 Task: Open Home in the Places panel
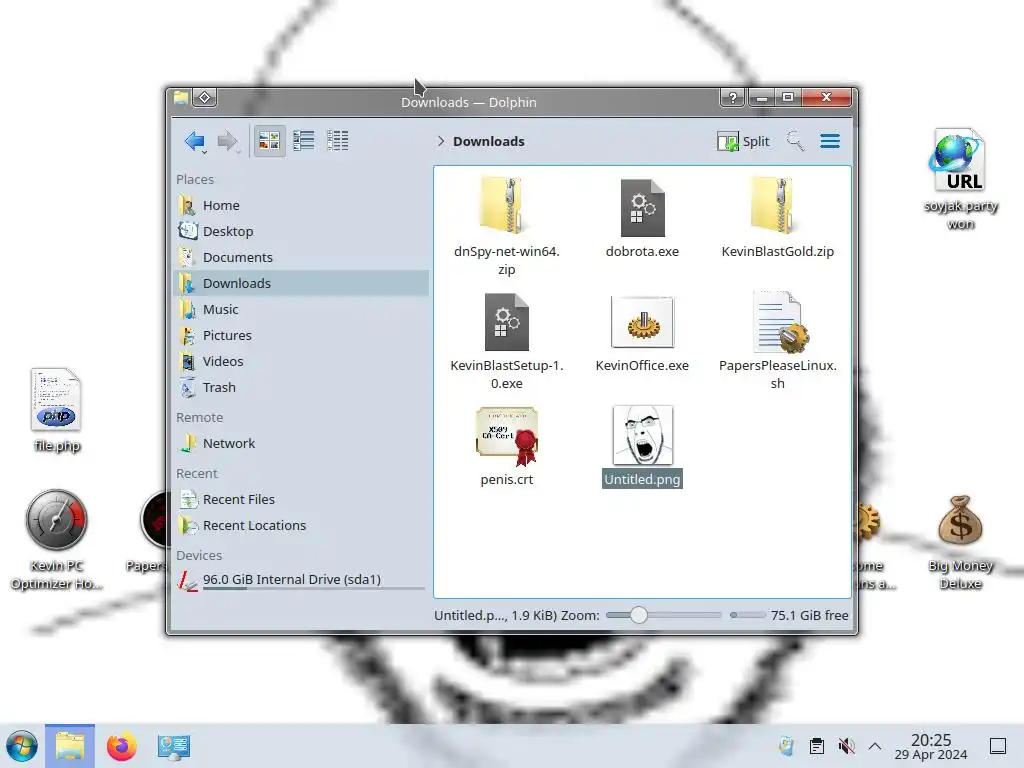click(x=302, y=205)
